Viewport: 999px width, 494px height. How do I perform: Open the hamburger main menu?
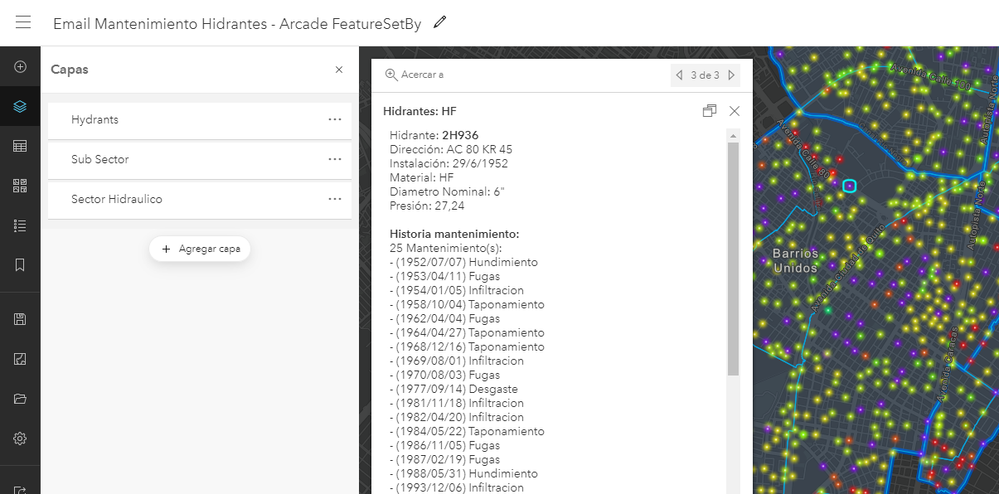[x=23, y=23]
